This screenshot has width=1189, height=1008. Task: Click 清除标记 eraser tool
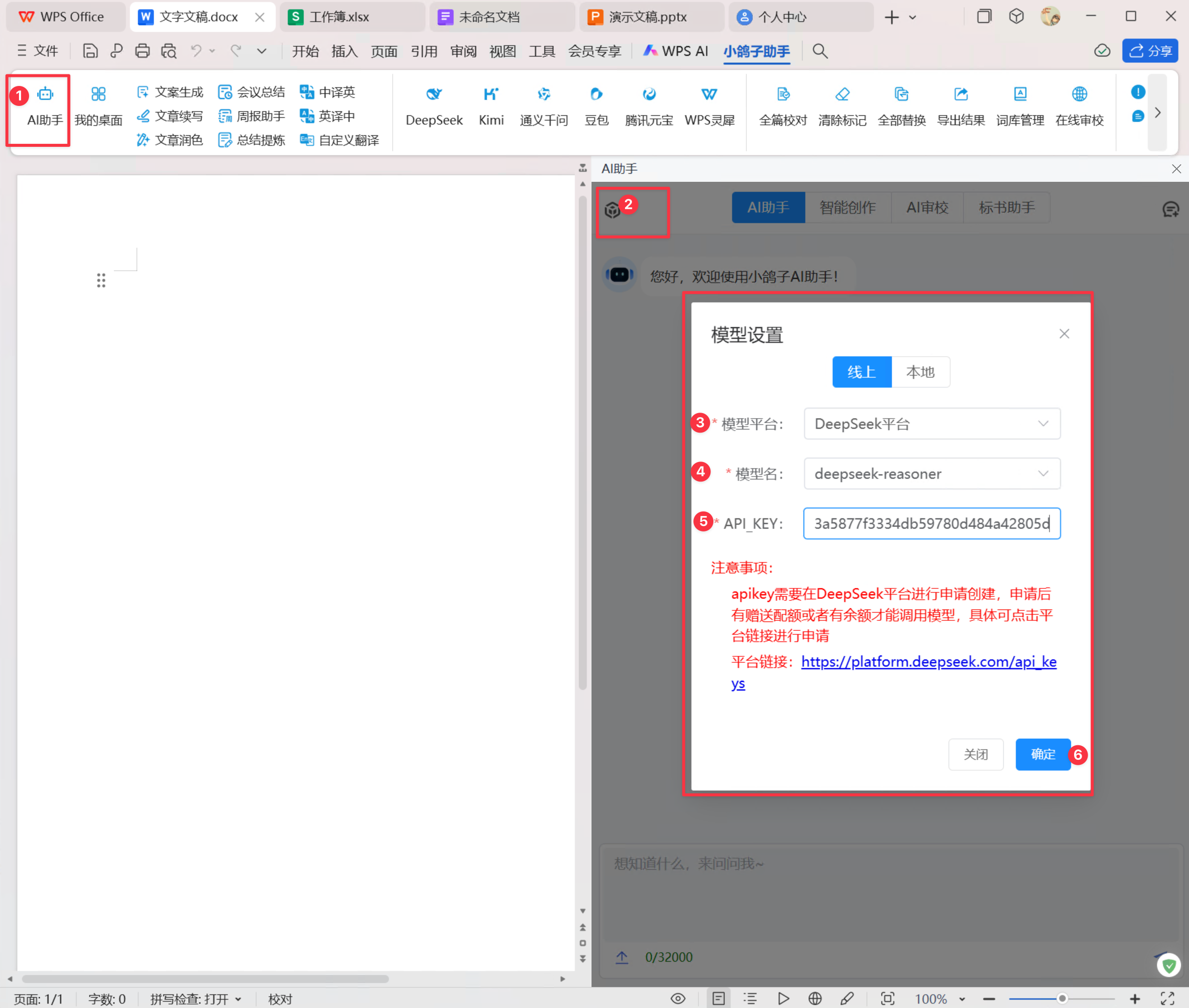point(842,107)
